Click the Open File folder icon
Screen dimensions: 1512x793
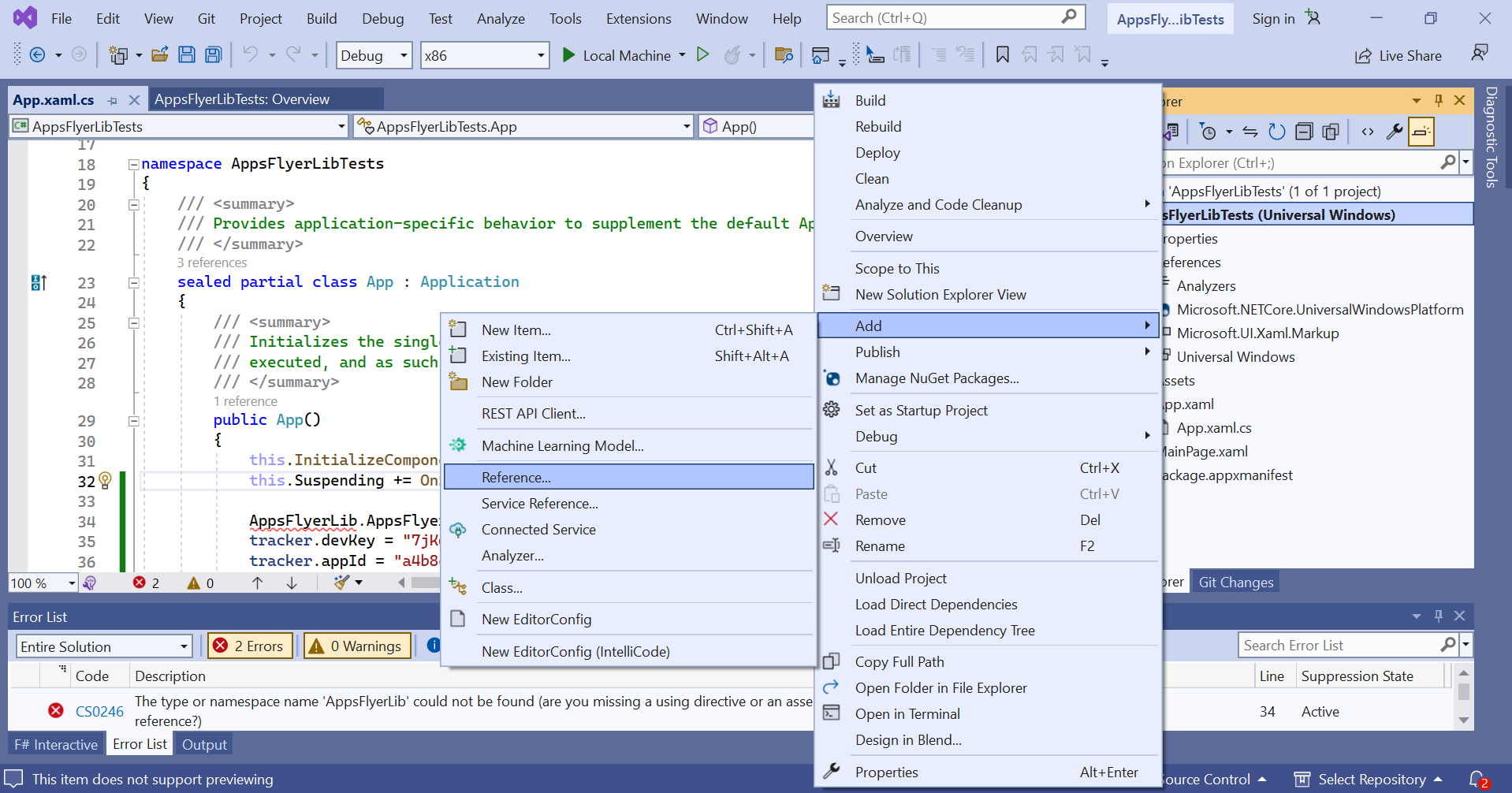click(160, 55)
